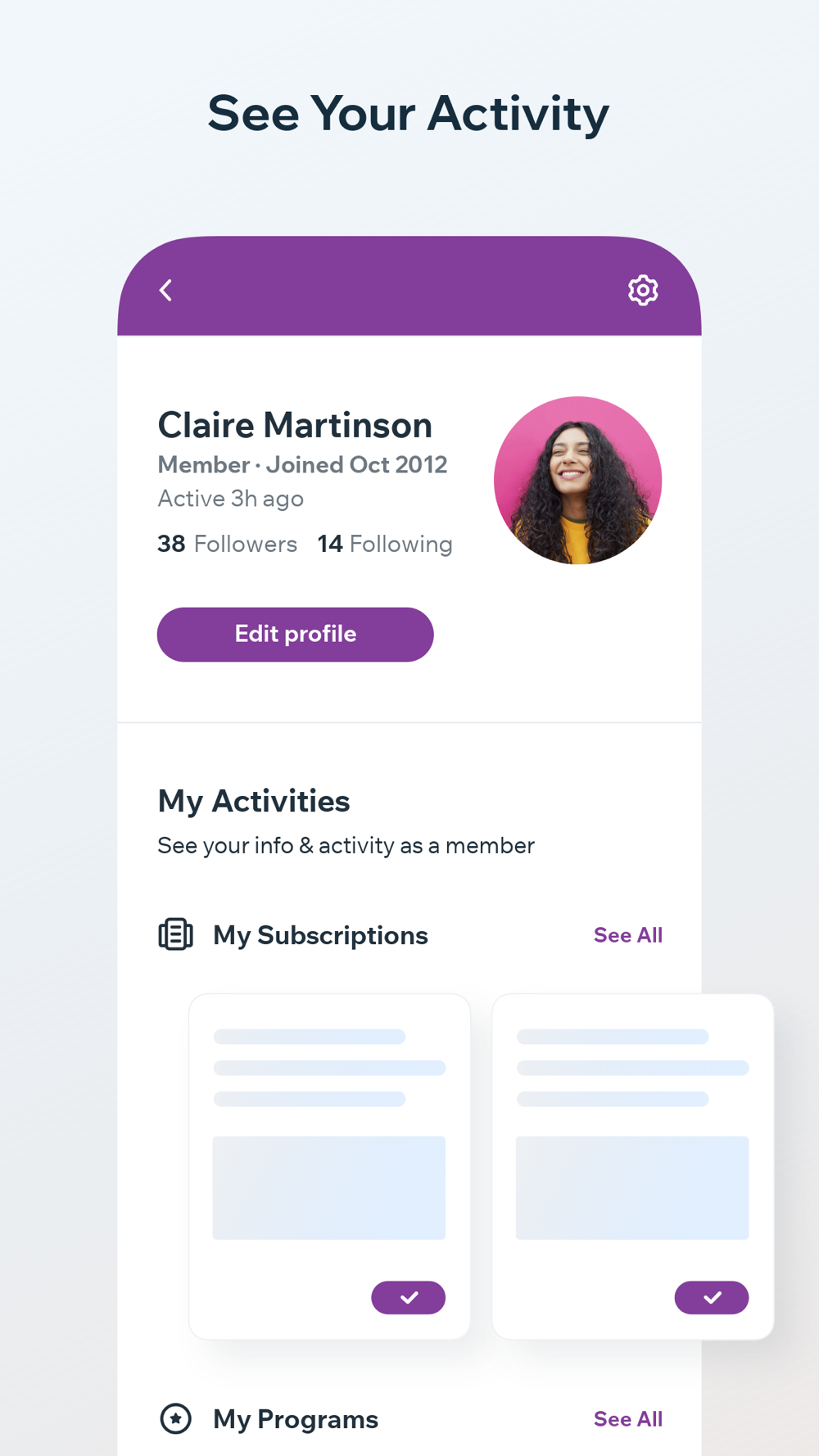The width and height of the screenshot is (819, 1456).
Task: Click the My Subscriptions newspaper icon
Action: [175, 934]
